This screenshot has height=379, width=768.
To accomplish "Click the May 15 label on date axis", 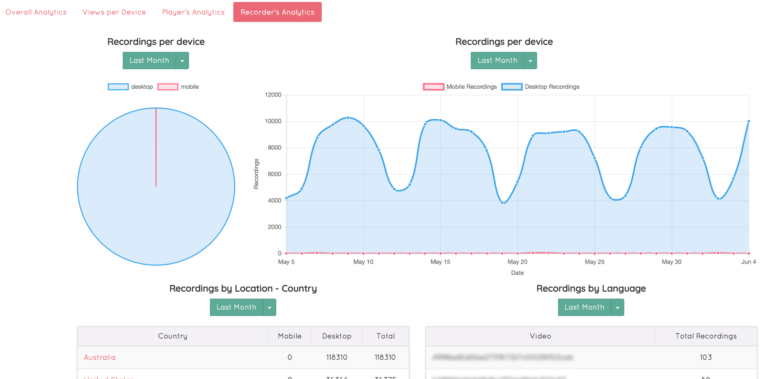I will pyautogui.click(x=440, y=262).
